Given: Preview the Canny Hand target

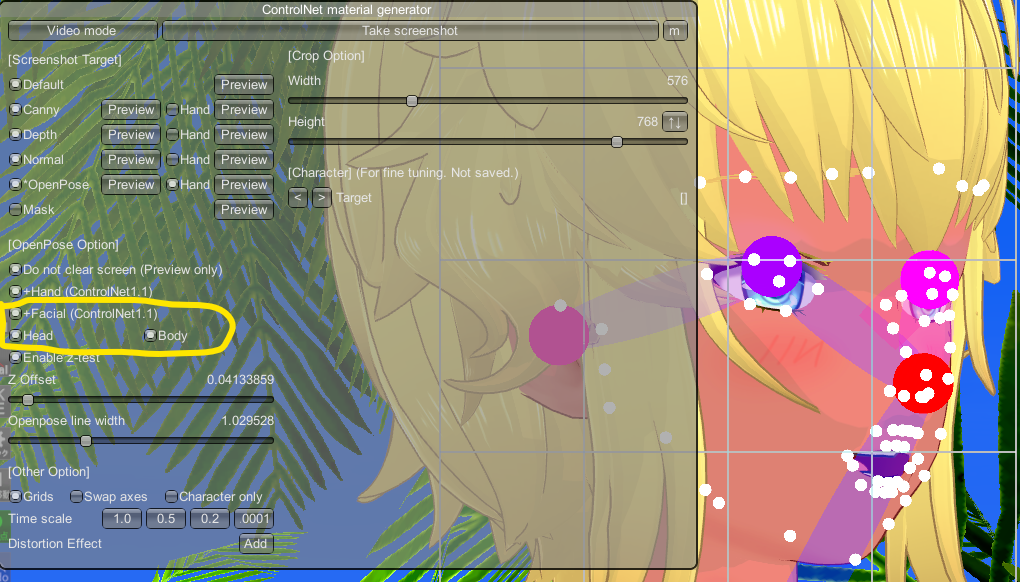Looking at the screenshot, I should pyautogui.click(x=244, y=110).
